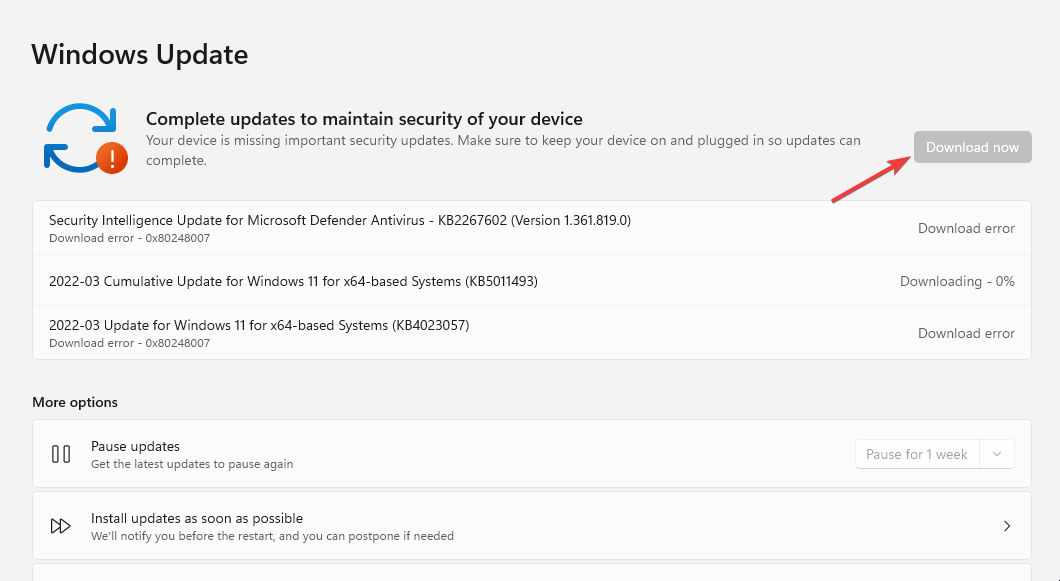Click the More options section label
The image size is (1060, 581).
click(x=74, y=402)
